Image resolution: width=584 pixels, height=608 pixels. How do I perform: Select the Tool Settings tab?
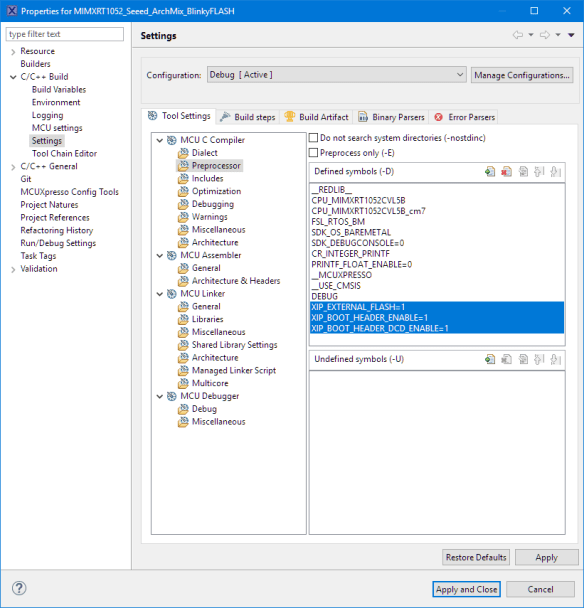[179, 116]
